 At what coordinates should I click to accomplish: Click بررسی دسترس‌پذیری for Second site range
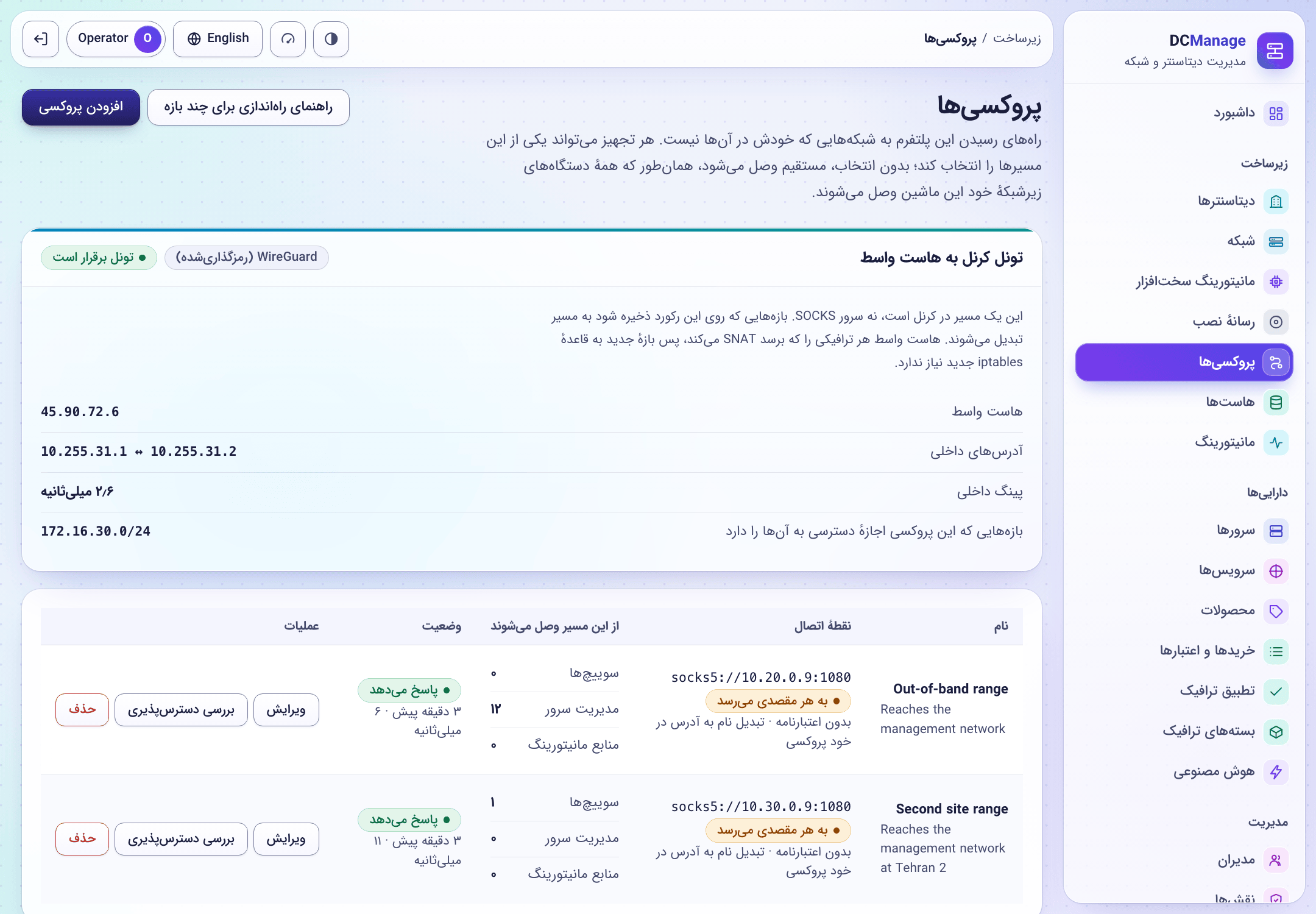(181, 839)
